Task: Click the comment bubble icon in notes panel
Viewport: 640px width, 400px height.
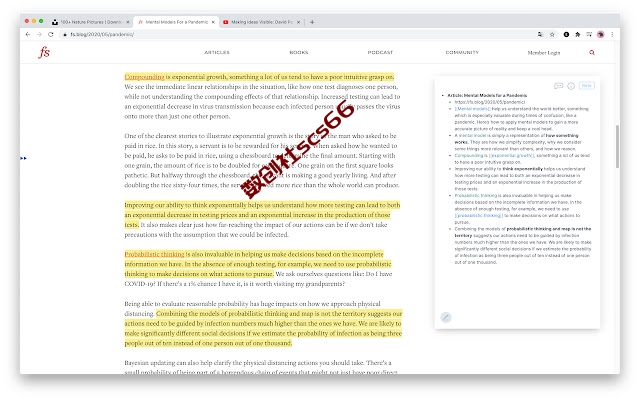Action: click(558, 86)
